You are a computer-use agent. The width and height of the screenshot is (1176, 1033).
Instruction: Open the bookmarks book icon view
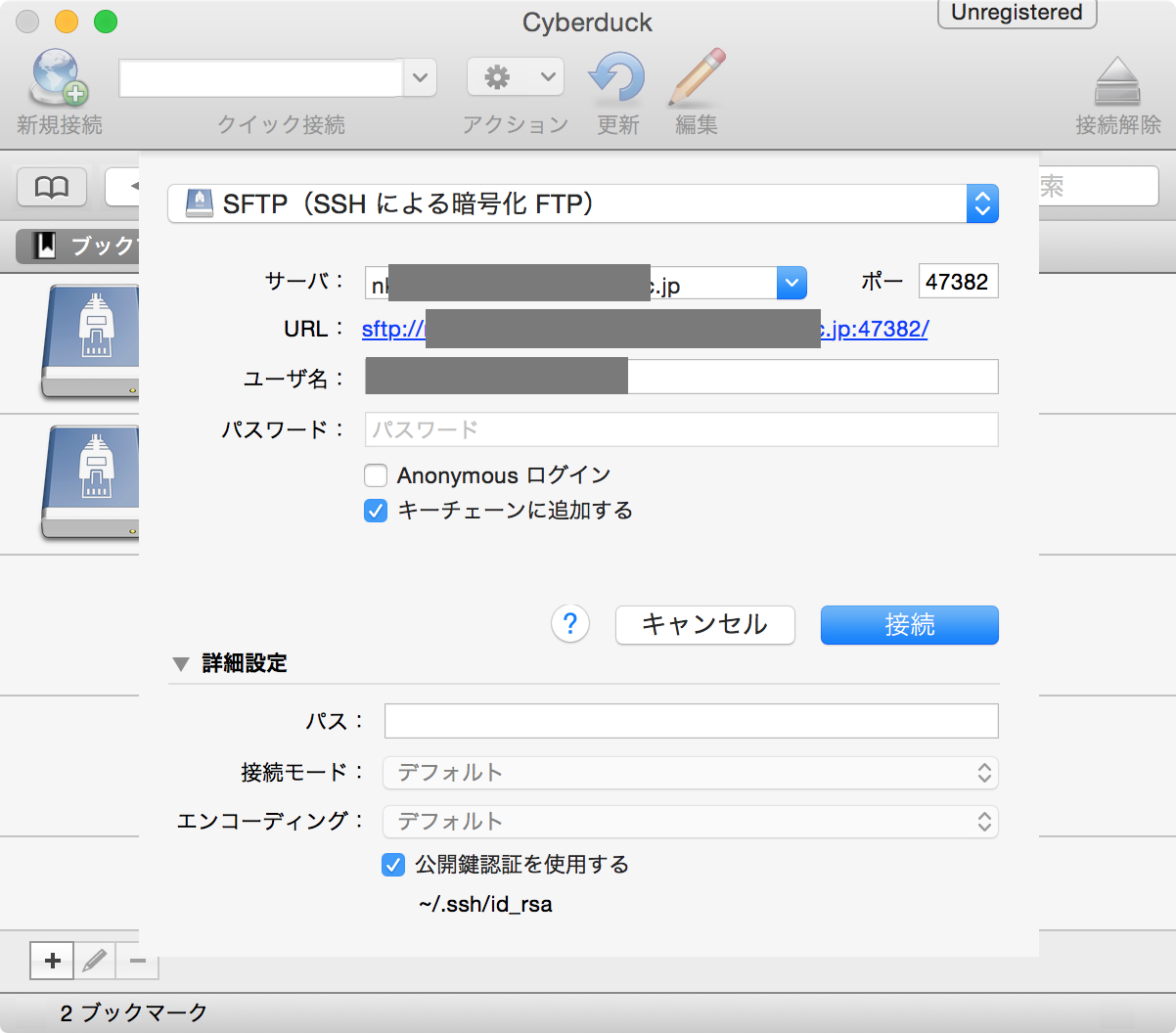point(52,187)
